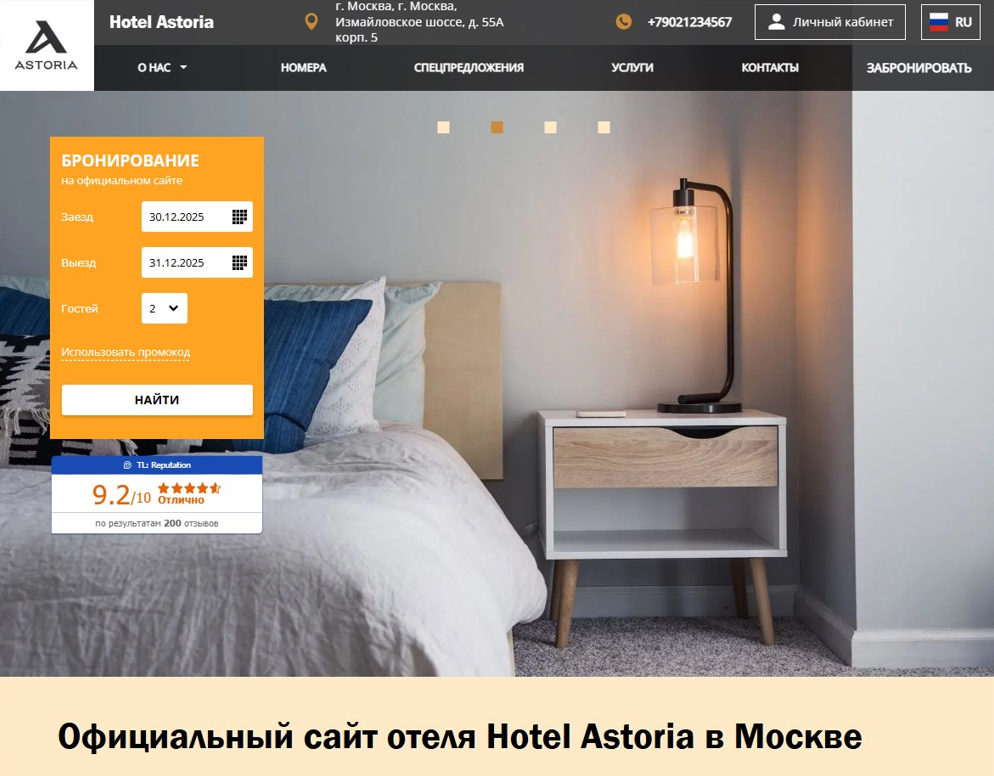Screen dimensions: 994x776
Task: Select the third slider dot
Action: [x=550, y=127]
